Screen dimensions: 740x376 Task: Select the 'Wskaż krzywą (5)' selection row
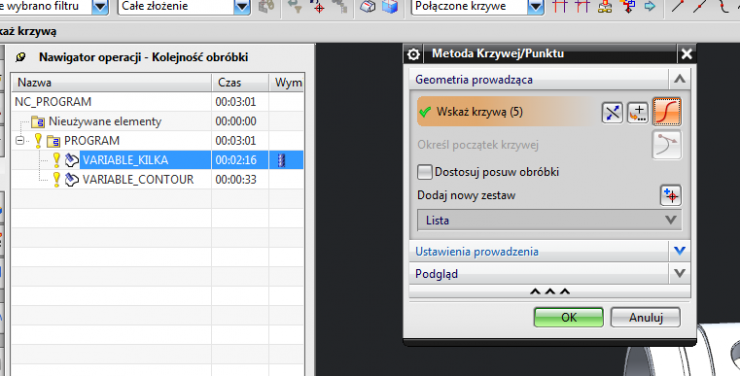pyautogui.click(x=507, y=112)
